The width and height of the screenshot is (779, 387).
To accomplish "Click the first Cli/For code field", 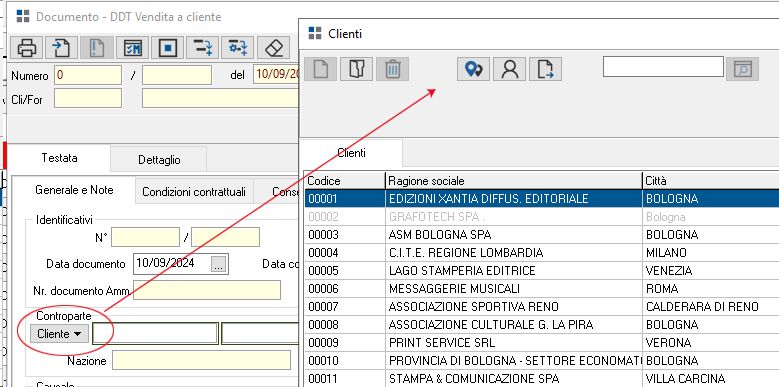I will point(88,98).
